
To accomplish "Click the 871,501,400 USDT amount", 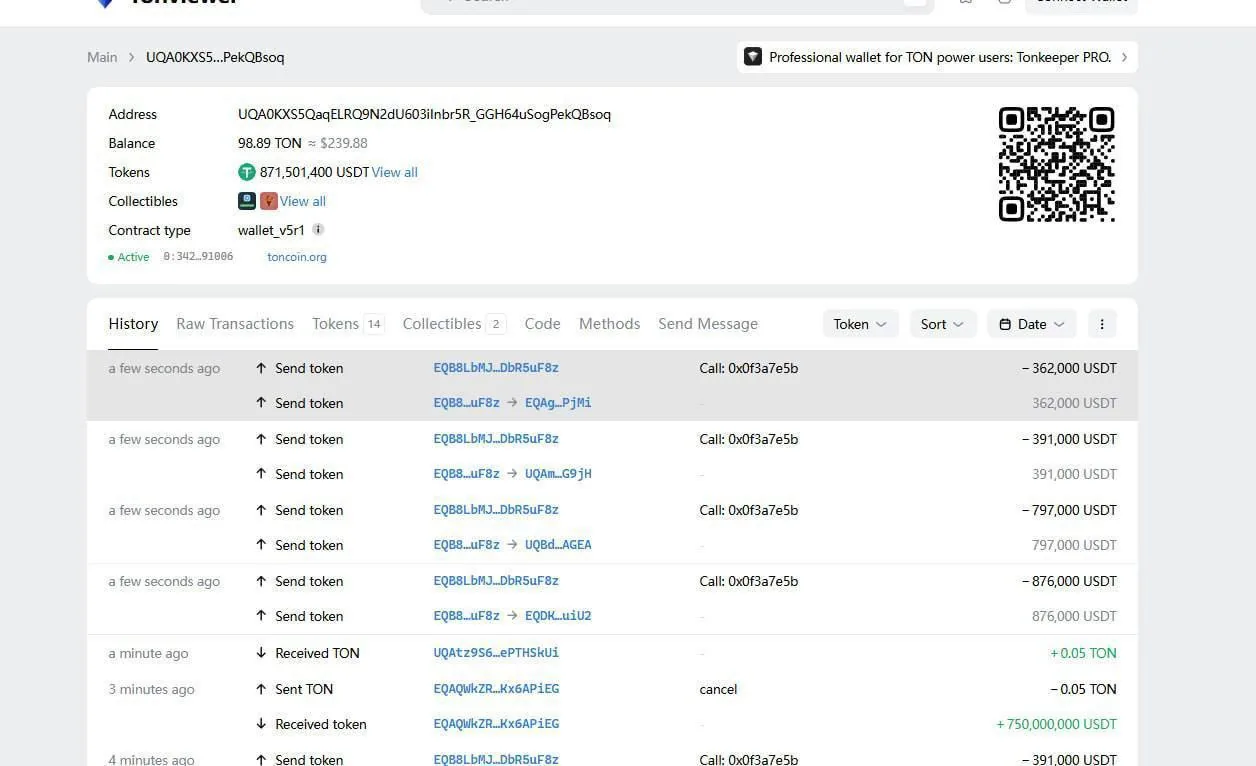I will point(314,172).
